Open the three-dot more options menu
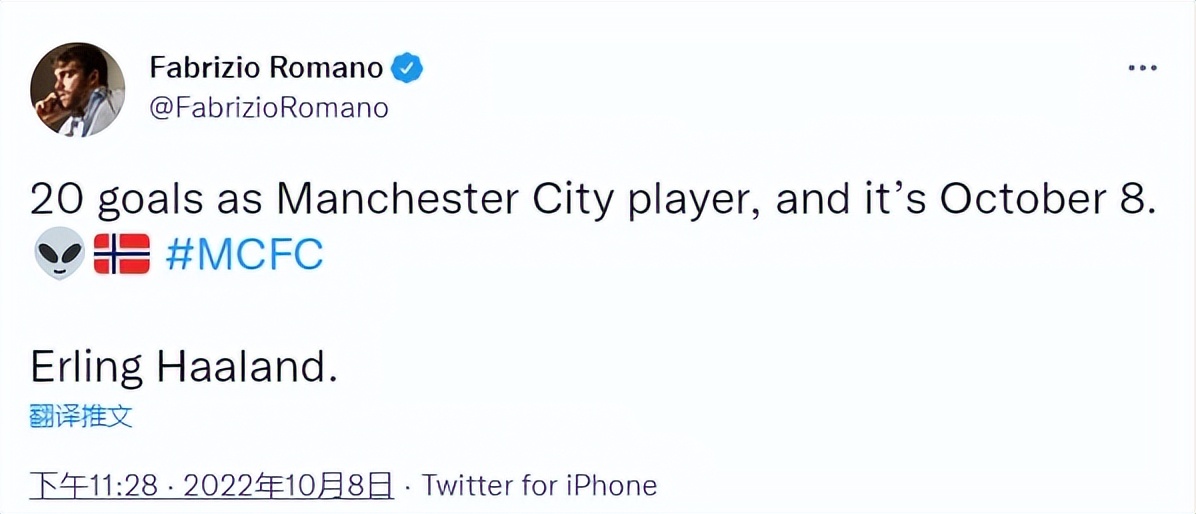1196x514 pixels. 1142,68
